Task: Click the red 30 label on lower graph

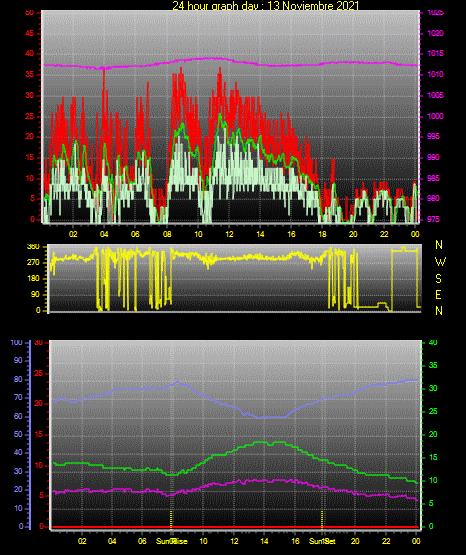Action: click(39, 343)
